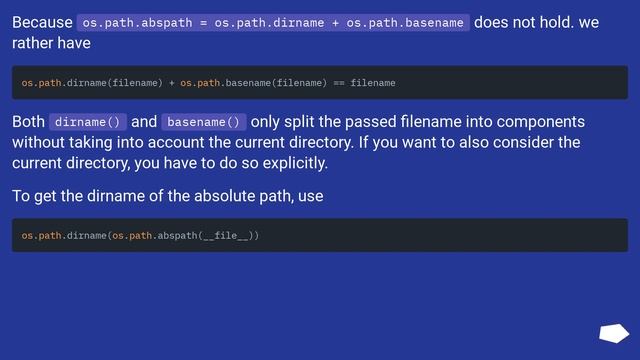Click the inline code 'basename()'
The image size is (640, 360).
click(204, 122)
